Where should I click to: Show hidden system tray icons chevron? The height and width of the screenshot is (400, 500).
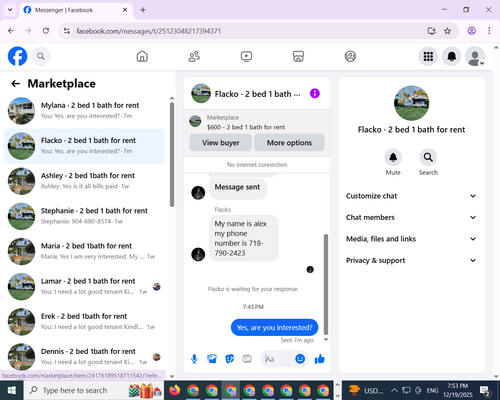click(x=394, y=390)
